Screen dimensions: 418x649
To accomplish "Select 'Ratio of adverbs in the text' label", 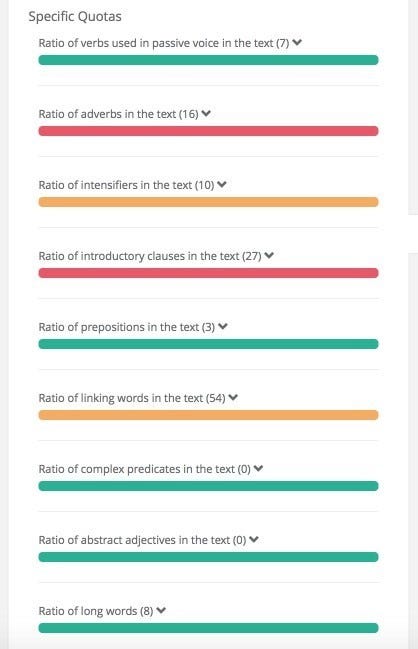I will (118, 114).
